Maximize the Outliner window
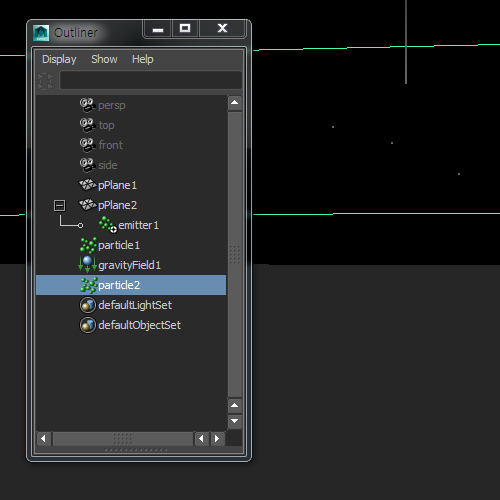500x500 pixels. (185, 29)
